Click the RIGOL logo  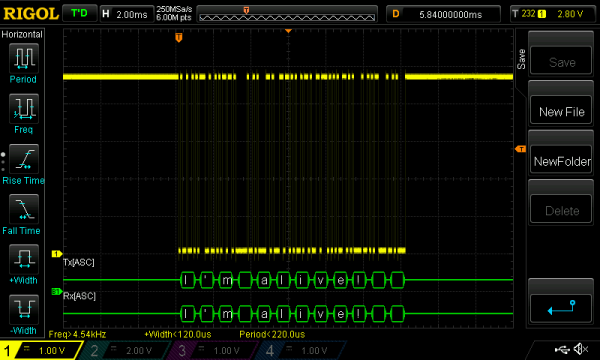[31, 14]
